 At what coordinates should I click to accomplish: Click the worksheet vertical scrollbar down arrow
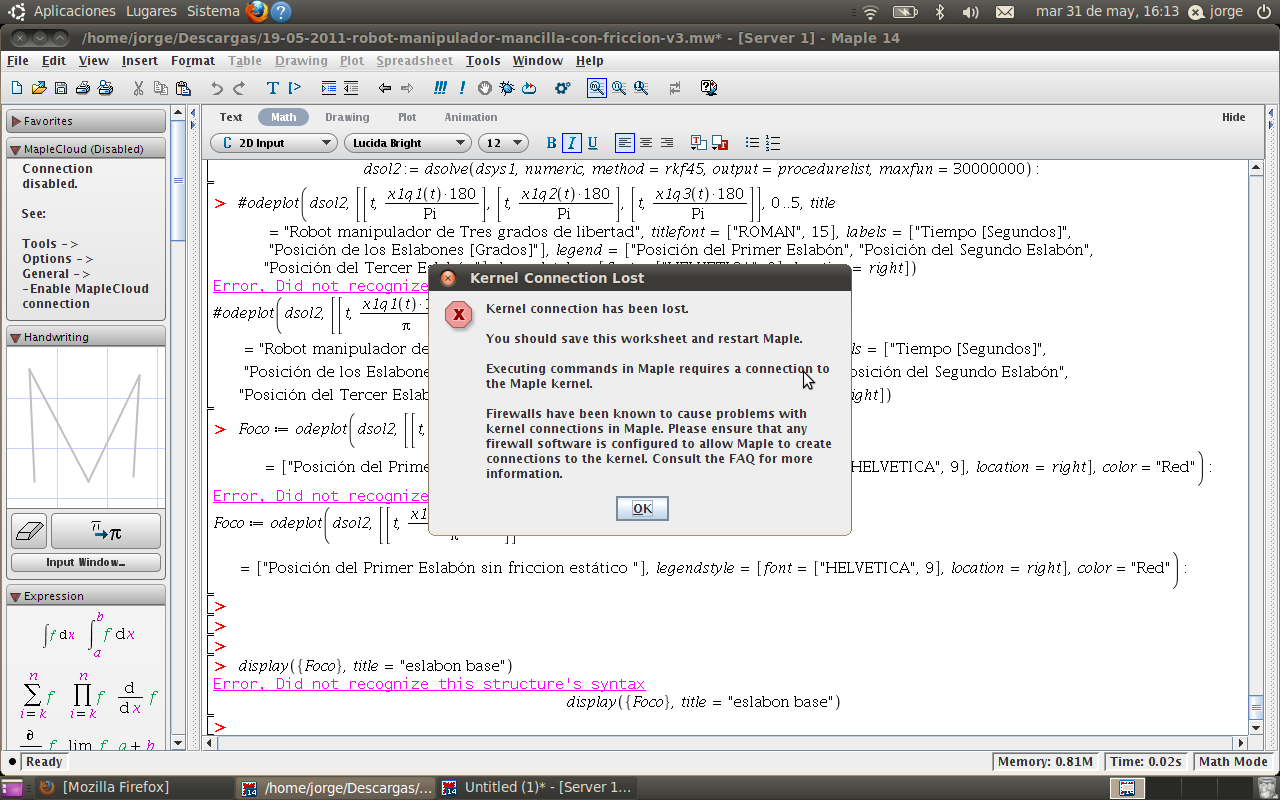coord(1255,726)
